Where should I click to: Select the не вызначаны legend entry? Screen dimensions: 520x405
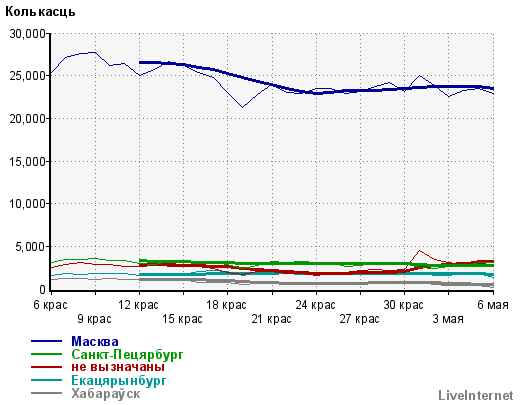click(118, 367)
